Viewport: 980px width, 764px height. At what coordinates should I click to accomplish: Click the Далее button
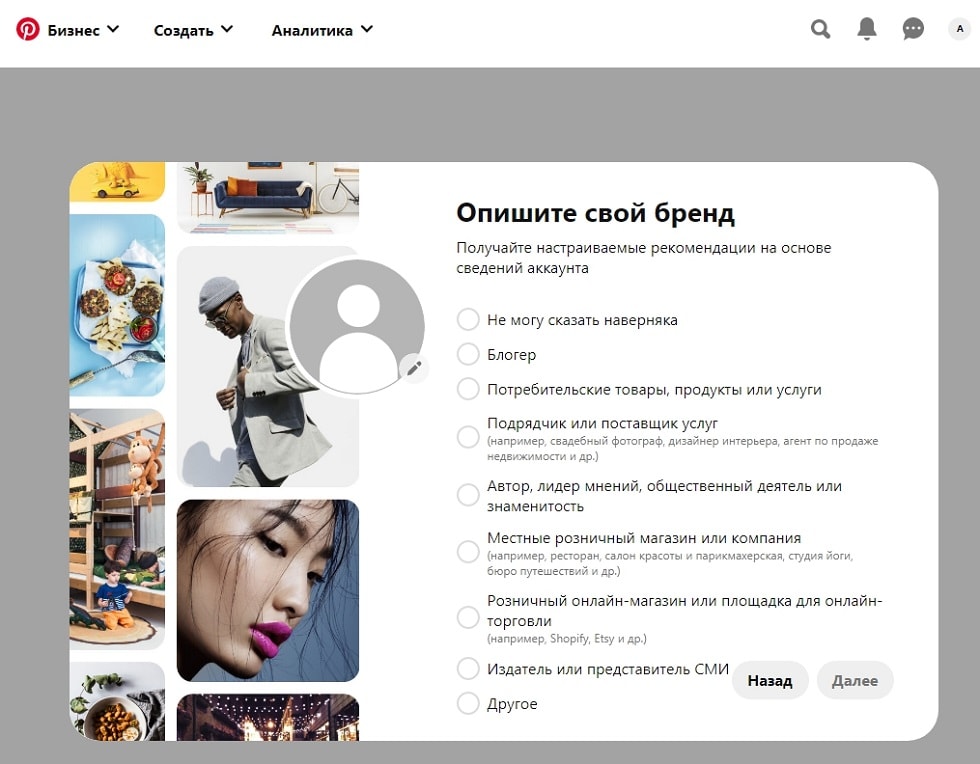tap(854, 680)
